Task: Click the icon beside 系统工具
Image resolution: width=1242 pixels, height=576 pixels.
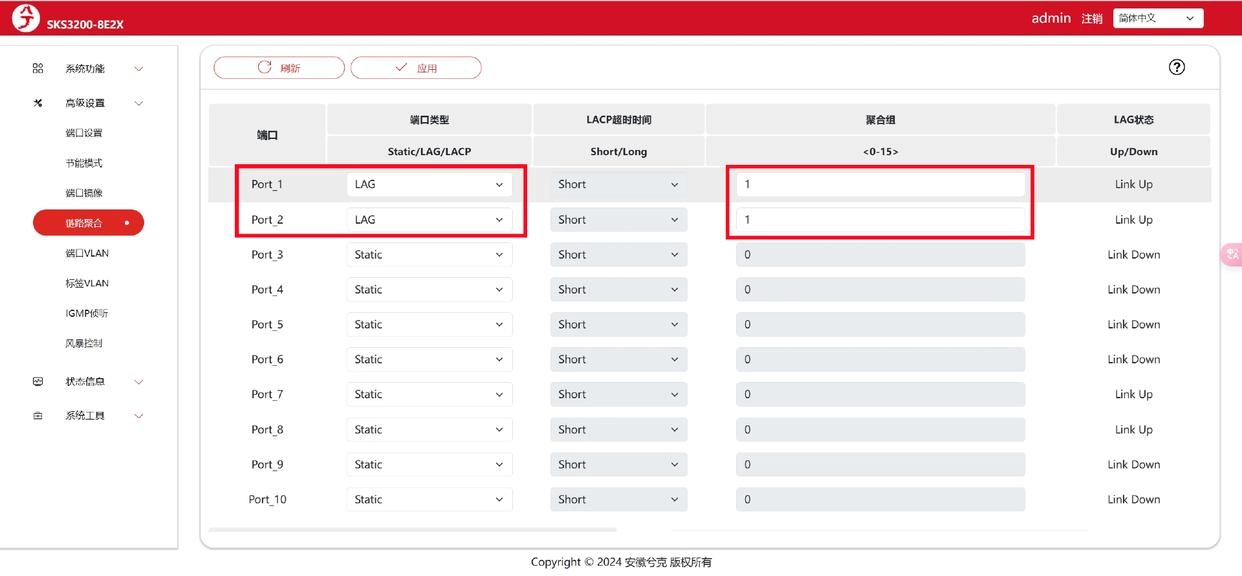Action: tap(38, 415)
